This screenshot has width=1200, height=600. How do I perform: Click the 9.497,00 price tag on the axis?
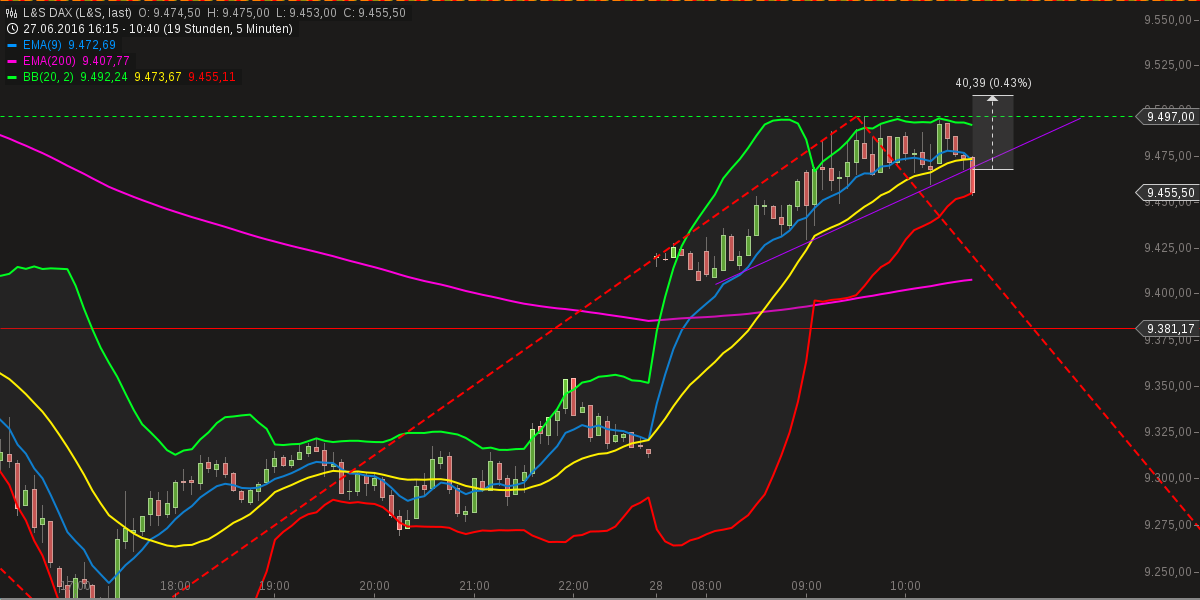click(1168, 116)
